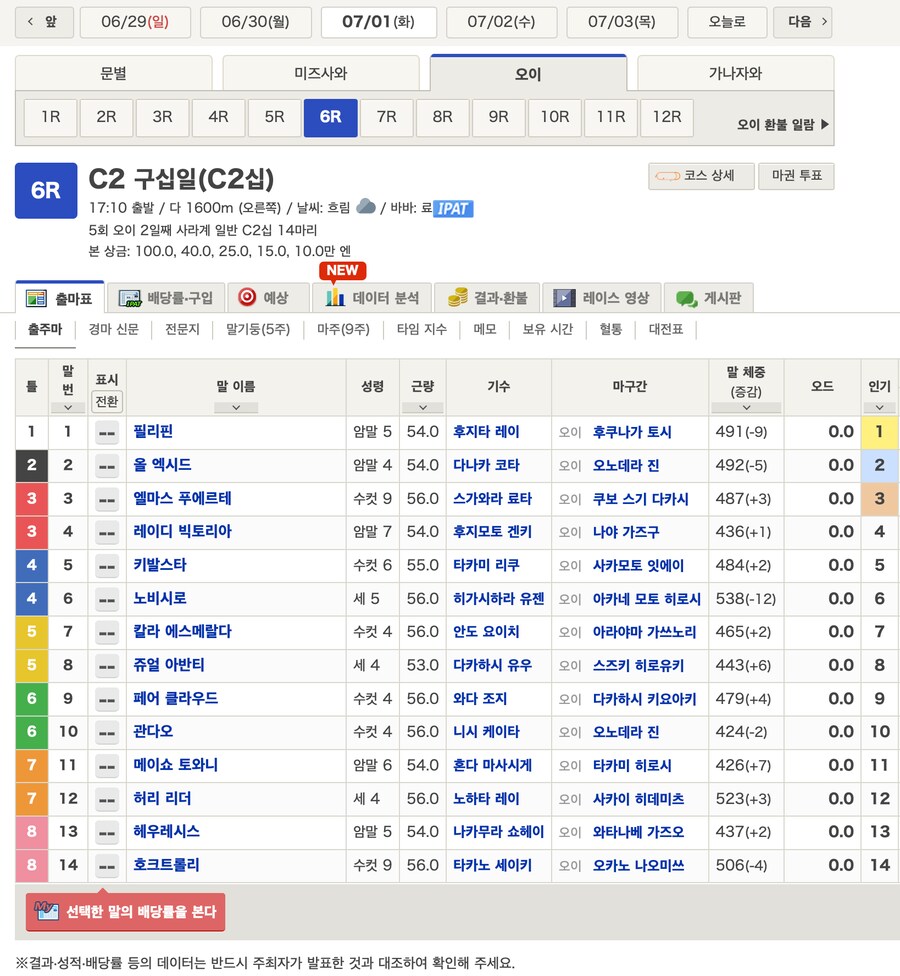Open the 근량 column sort dropdown
This screenshot has height=976, width=900.
pyautogui.click(x=423, y=408)
